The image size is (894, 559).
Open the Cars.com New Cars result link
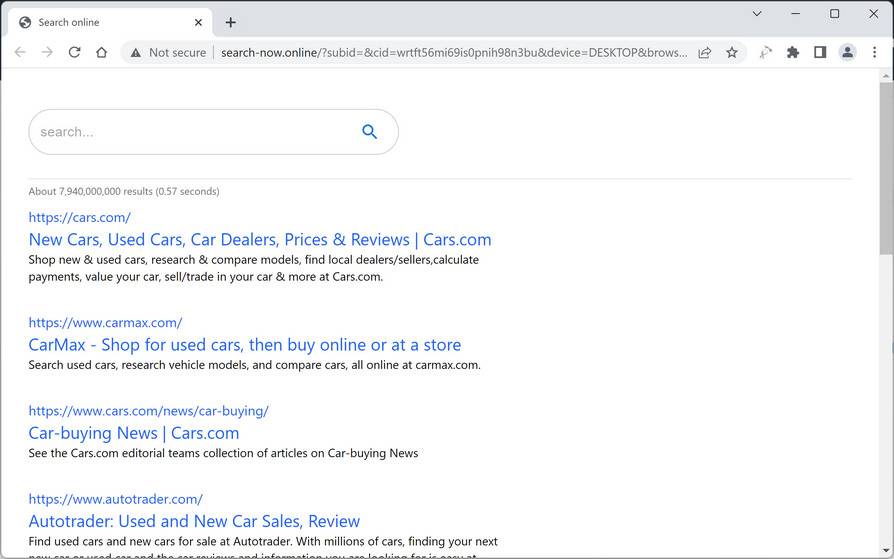(259, 240)
